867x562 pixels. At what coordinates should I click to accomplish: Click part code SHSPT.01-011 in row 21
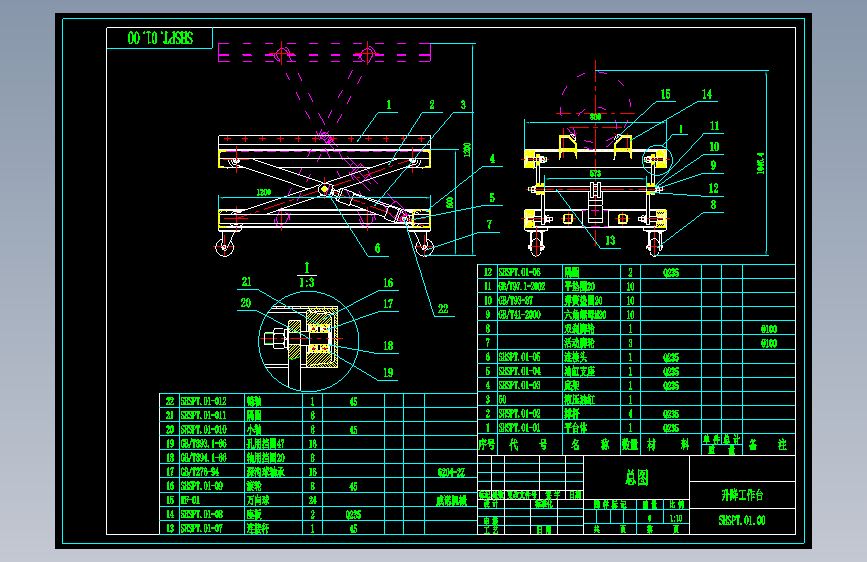coord(203,415)
